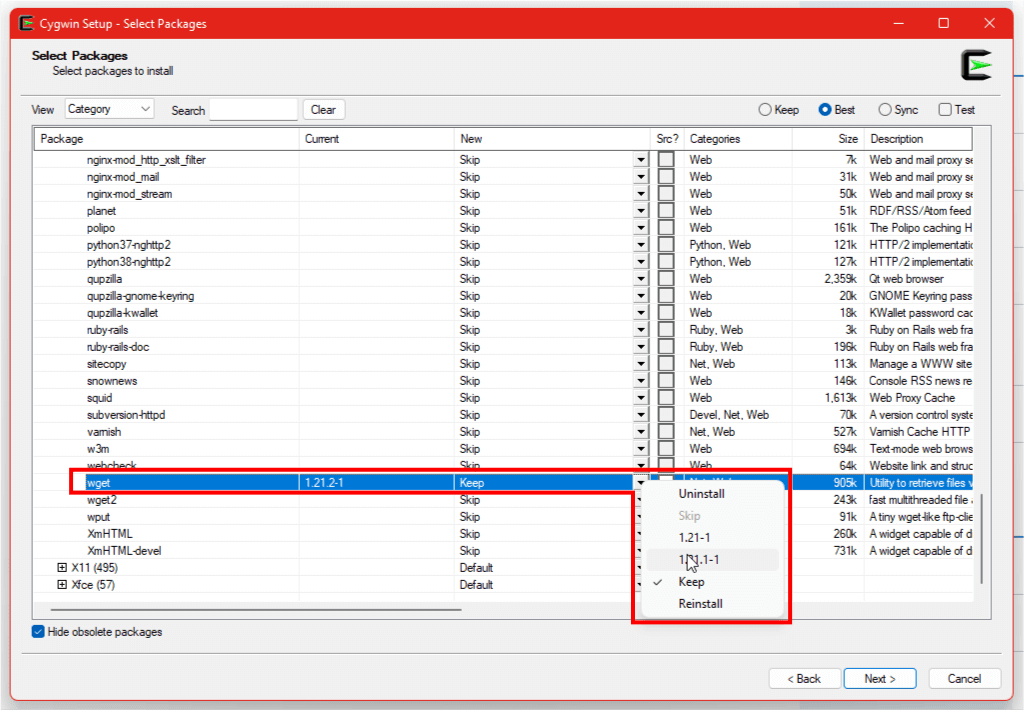Select the ruby-rails-doc package name
The height and width of the screenshot is (710, 1024).
pyautogui.click(x=118, y=347)
